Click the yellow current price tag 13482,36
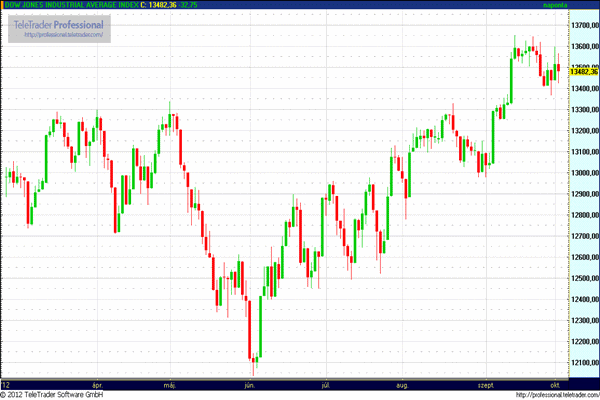The width and height of the screenshot is (600, 400). click(x=583, y=71)
